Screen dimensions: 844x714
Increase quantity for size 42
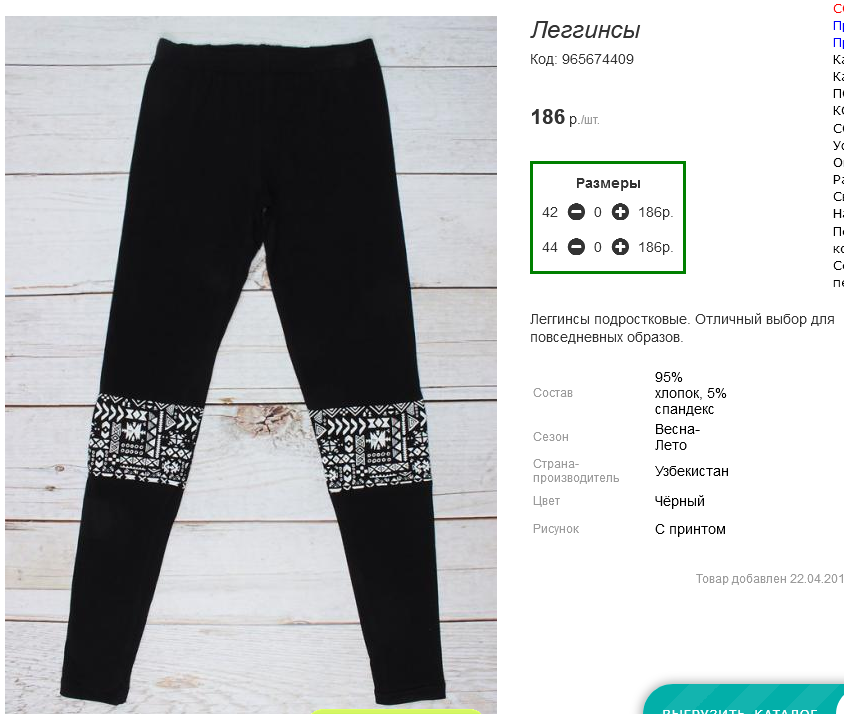620,212
